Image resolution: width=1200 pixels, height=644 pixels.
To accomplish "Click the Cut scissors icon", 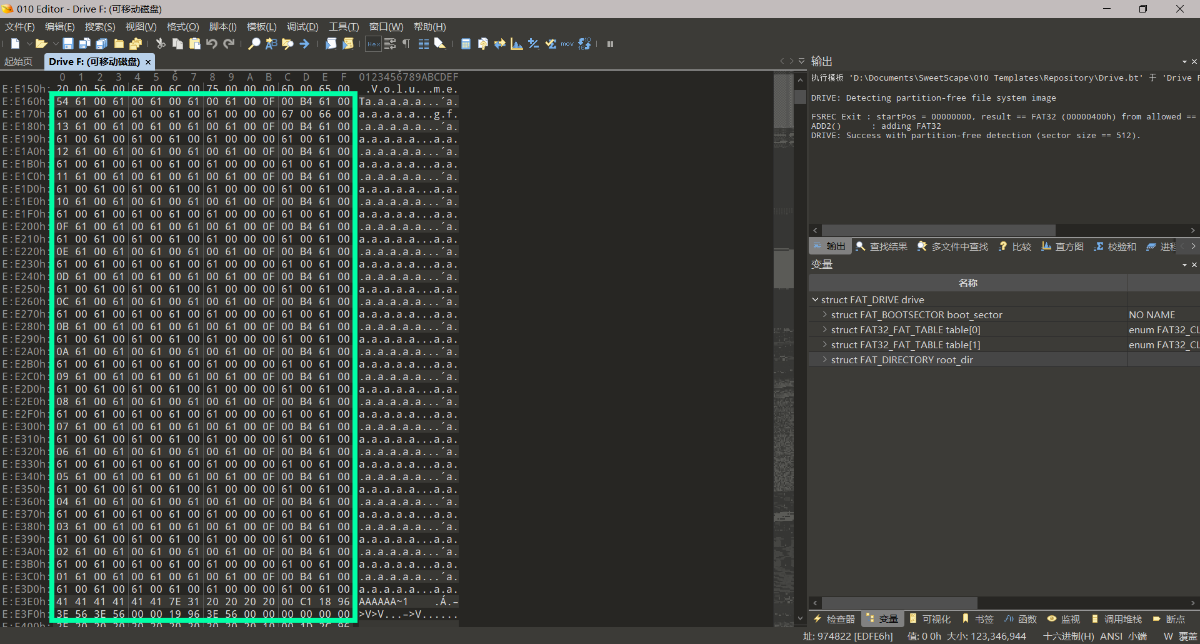I will coord(161,44).
